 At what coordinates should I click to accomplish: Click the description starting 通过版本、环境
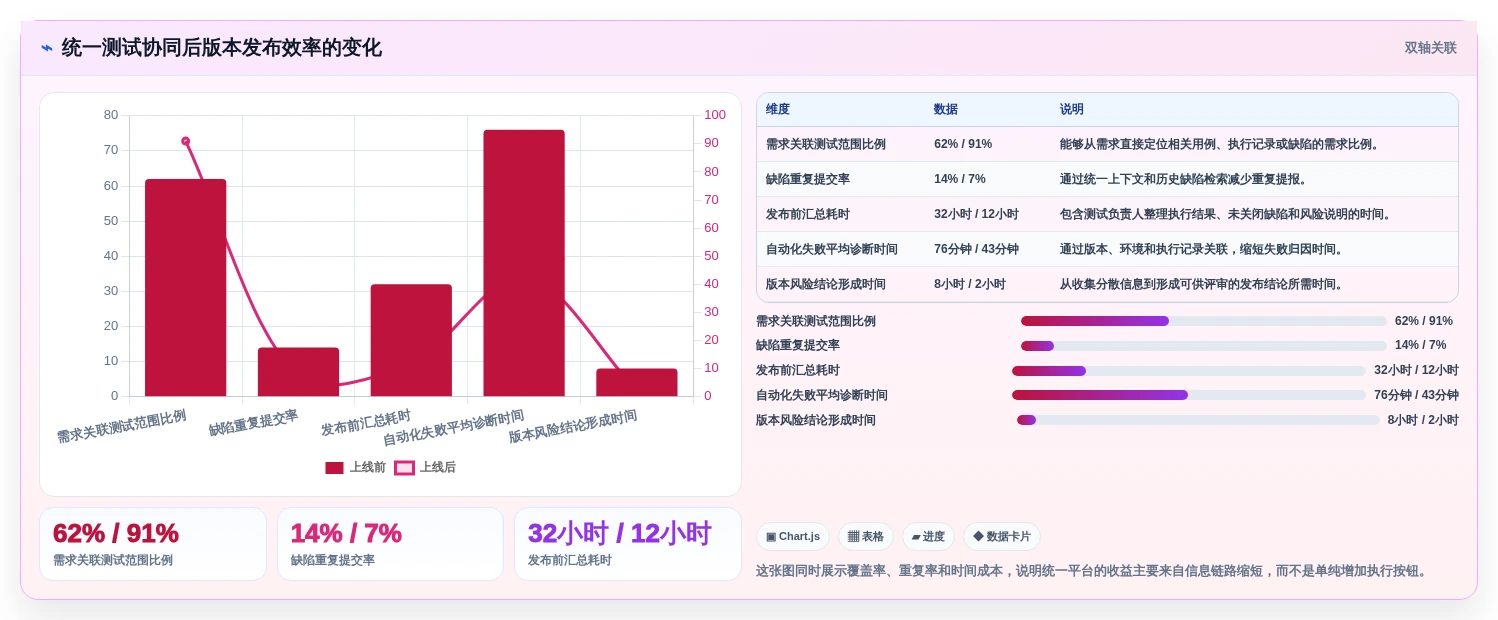pyautogui.click(x=1204, y=249)
